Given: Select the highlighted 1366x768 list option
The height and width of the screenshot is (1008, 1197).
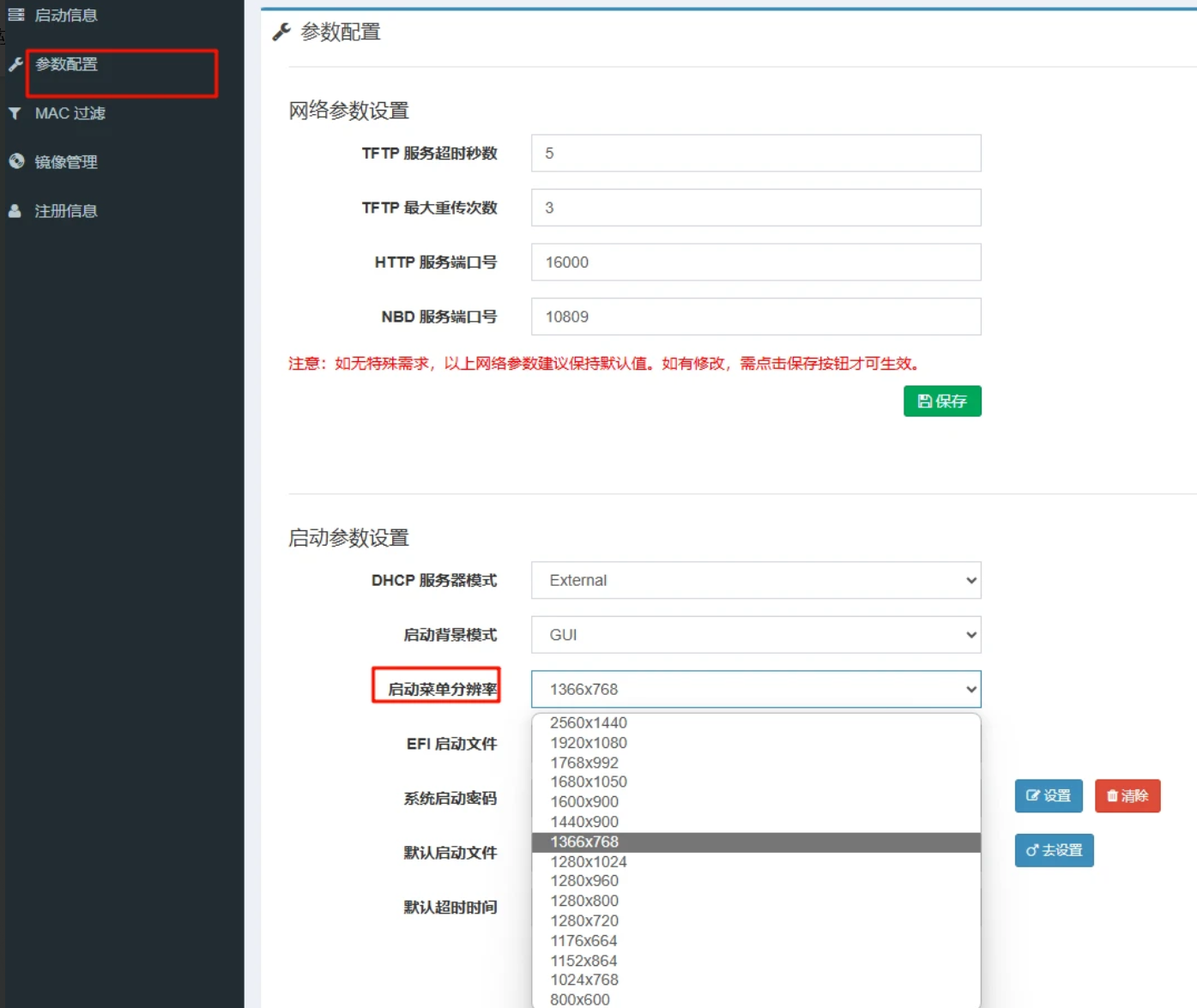Looking at the screenshot, I should point(756,842).
